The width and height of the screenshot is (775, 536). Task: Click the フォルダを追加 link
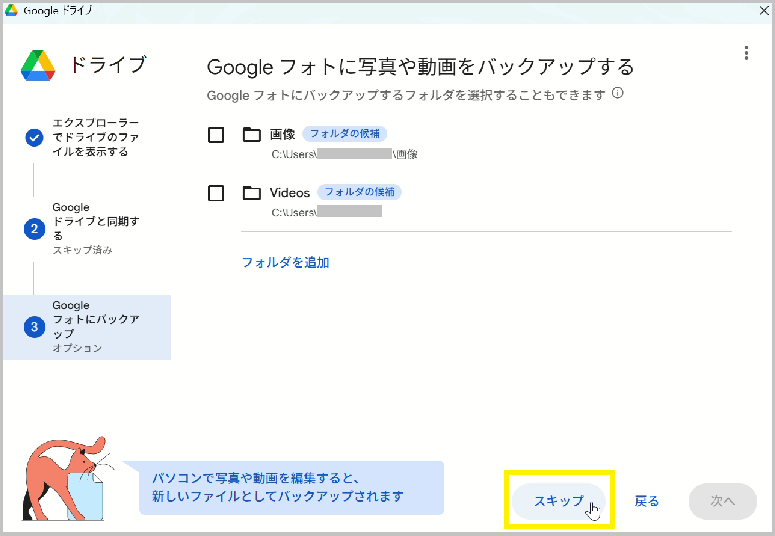(x=285, y=263)
